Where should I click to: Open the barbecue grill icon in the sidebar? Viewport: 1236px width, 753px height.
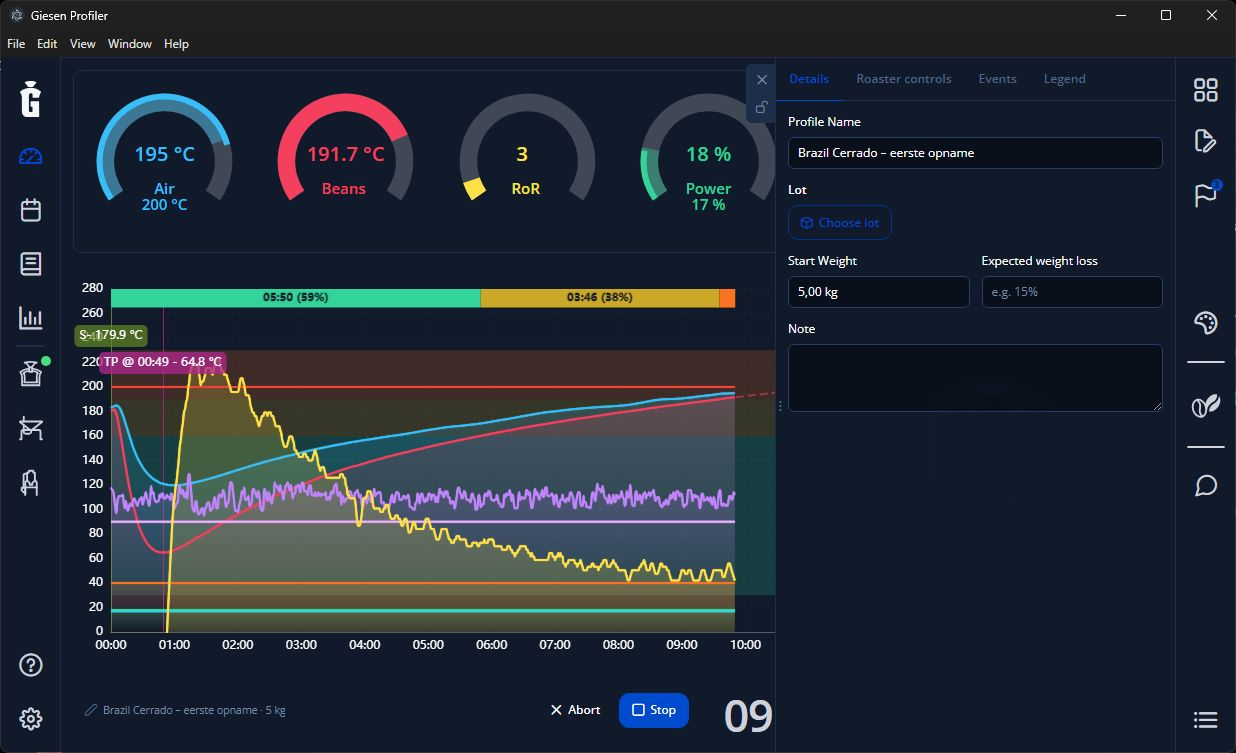coord(31,428)
